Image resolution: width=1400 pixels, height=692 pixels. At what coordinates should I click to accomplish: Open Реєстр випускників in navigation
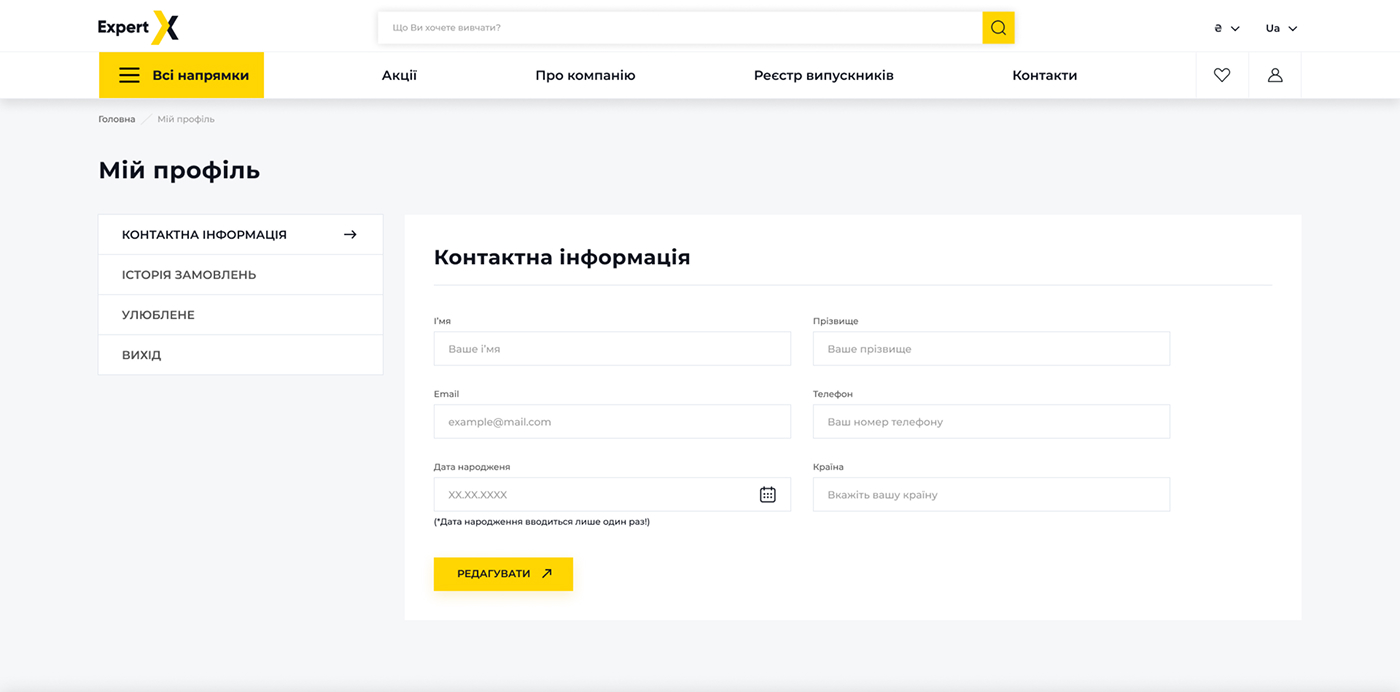click(x=823, y=75)
